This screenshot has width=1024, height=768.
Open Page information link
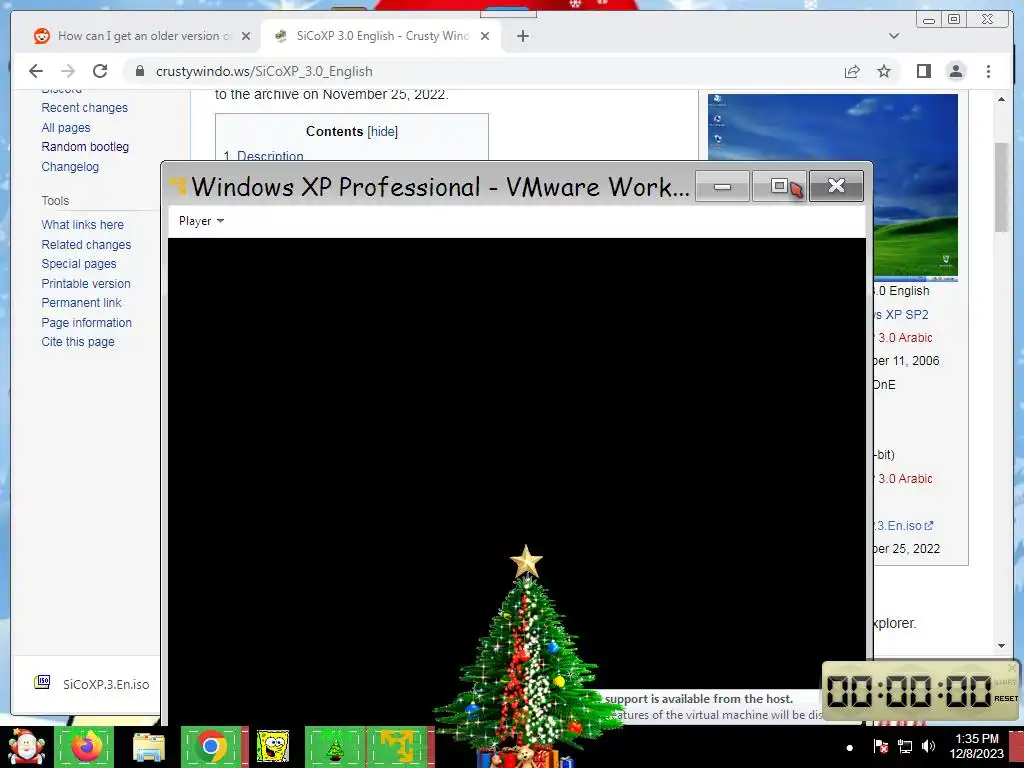[x=86, y=323]
